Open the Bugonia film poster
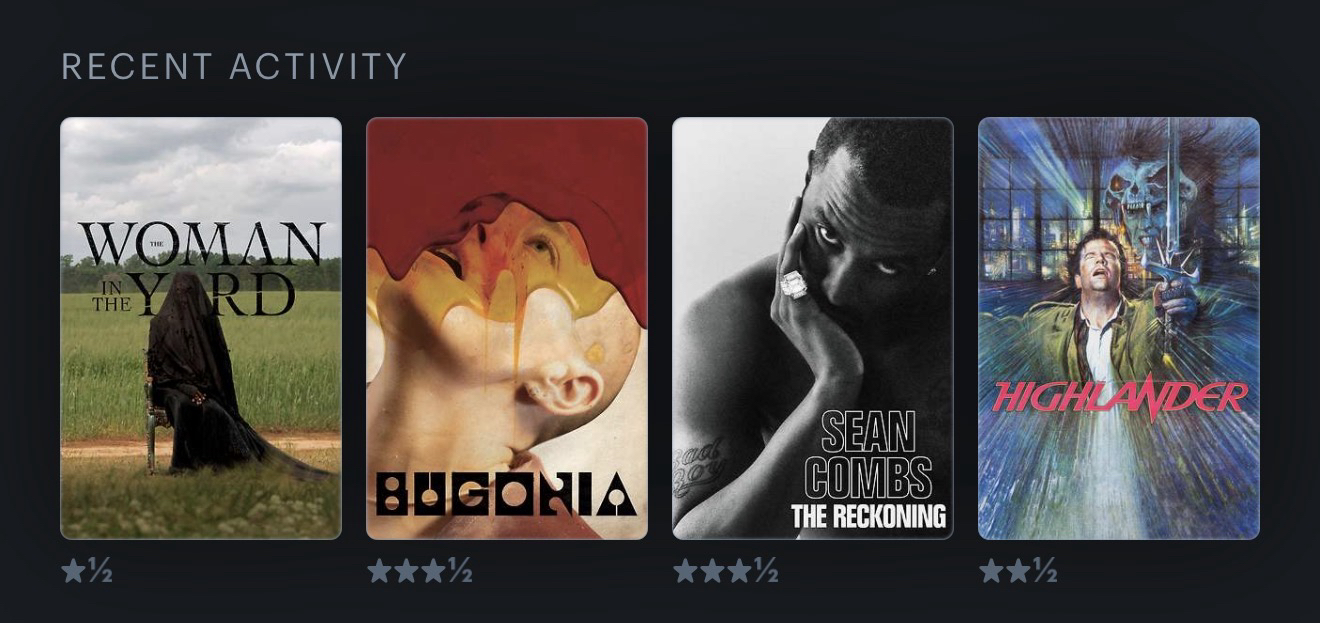The width and height of the screenshot is (1320, 623). [507, 329]
